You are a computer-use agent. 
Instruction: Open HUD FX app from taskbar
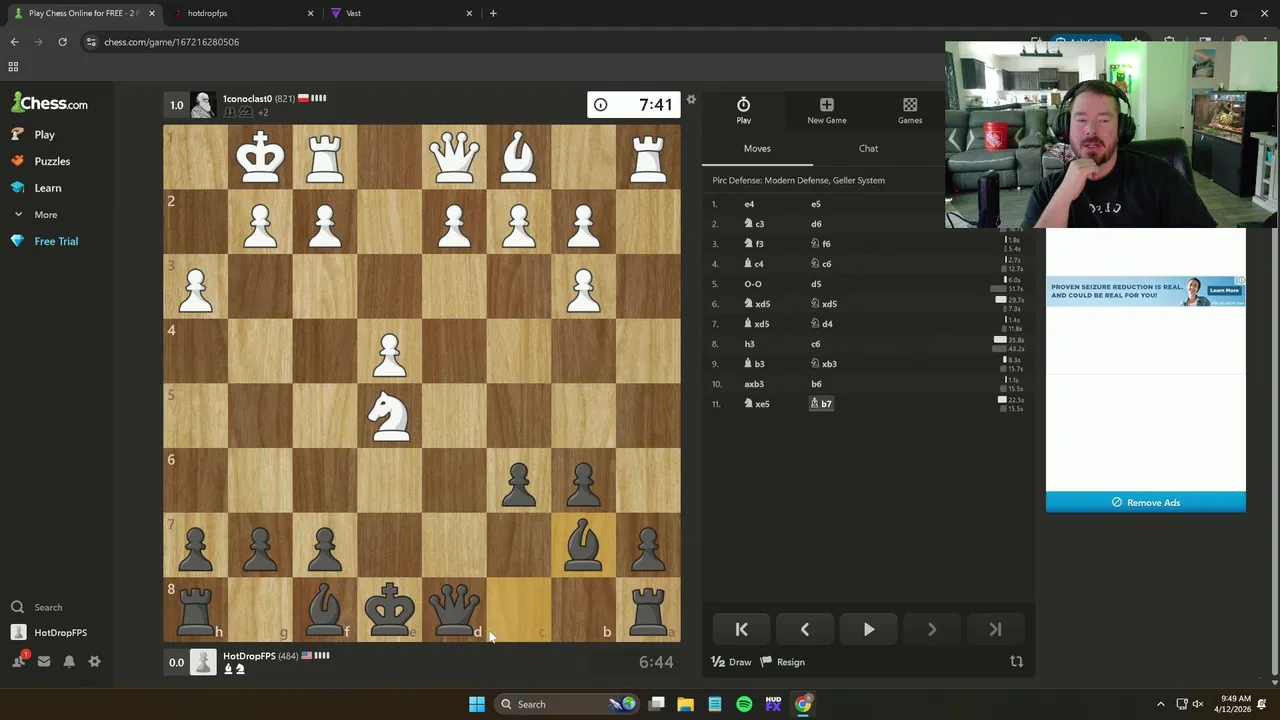(773, 704)
